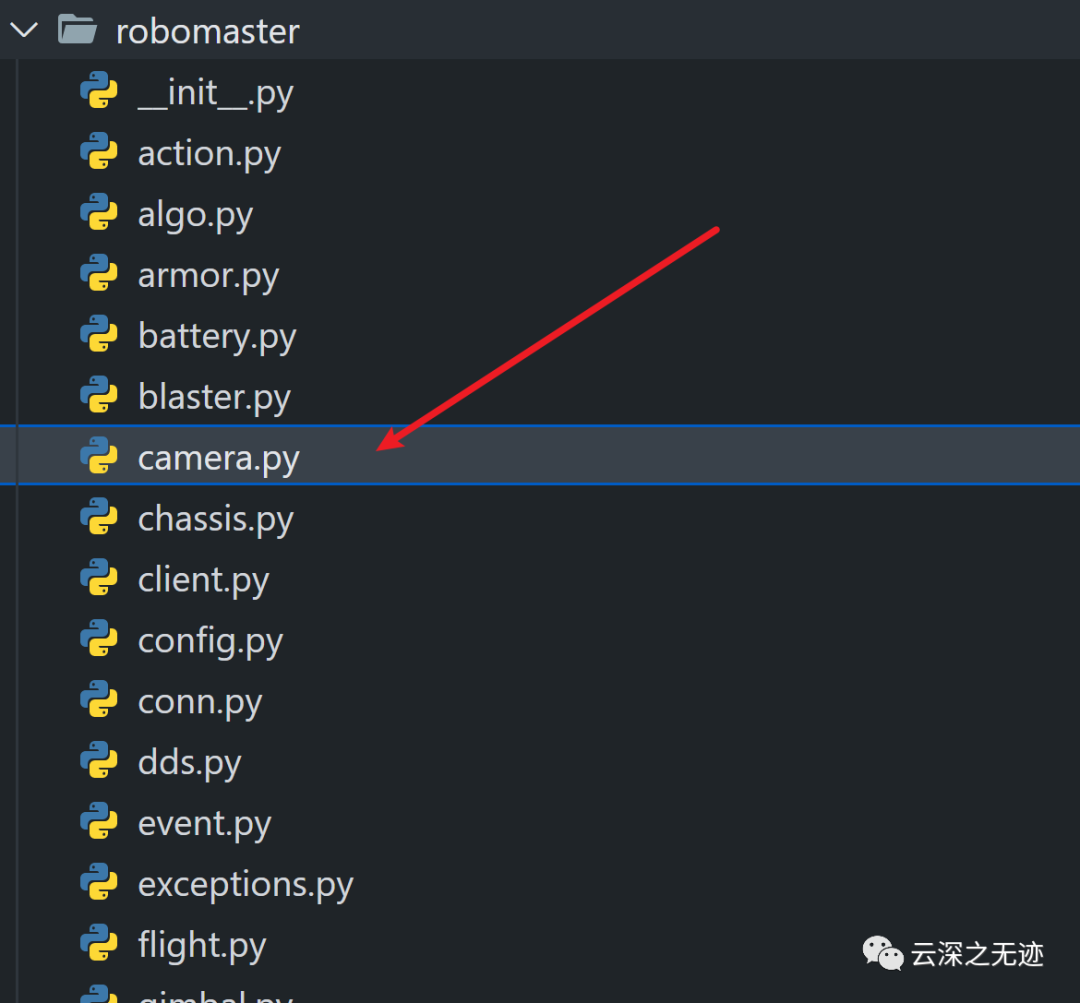Click the Python icon next to chassis.py

[x=99, y=518]
